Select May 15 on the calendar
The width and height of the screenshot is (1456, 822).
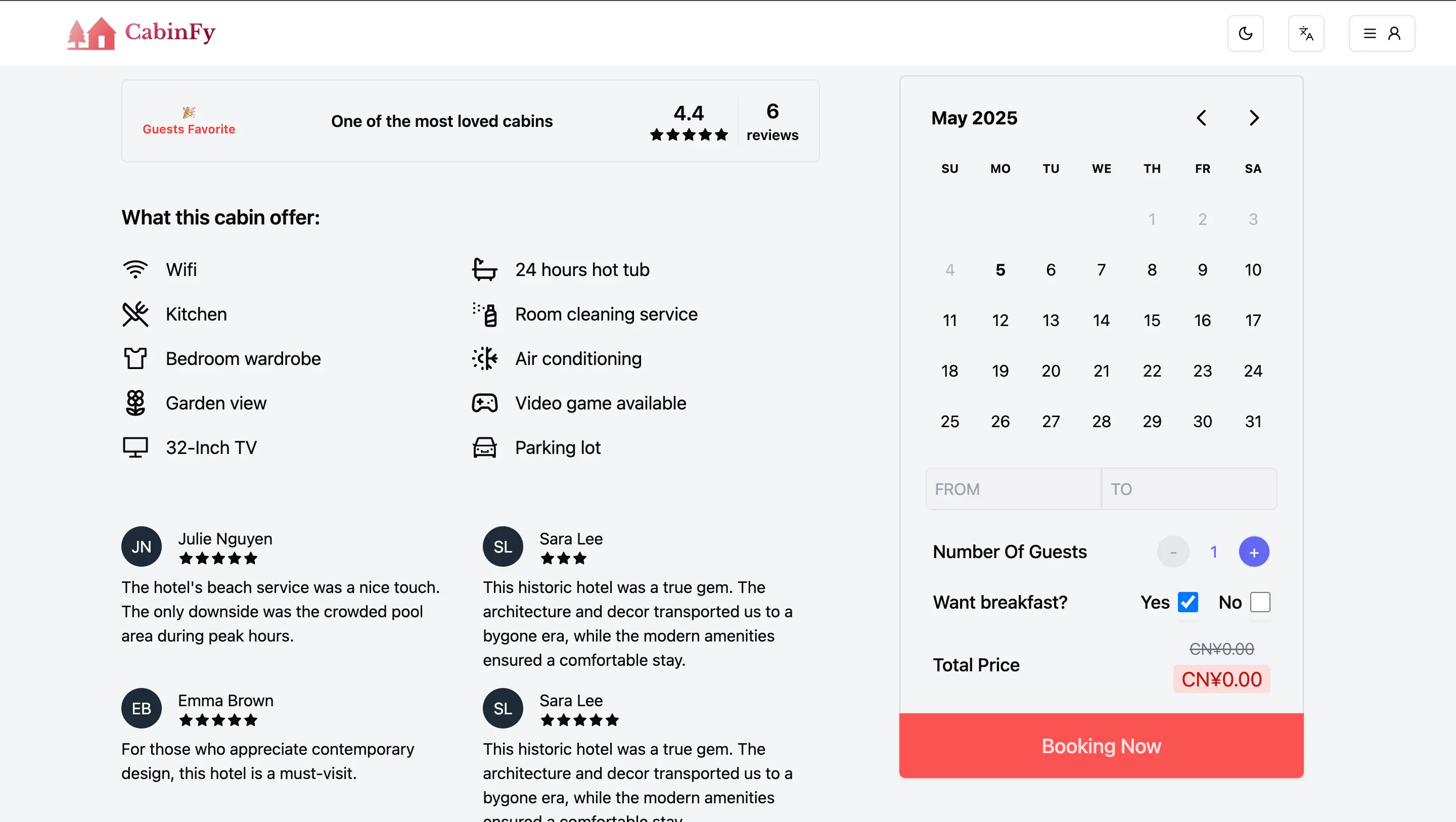[1151, 321]
